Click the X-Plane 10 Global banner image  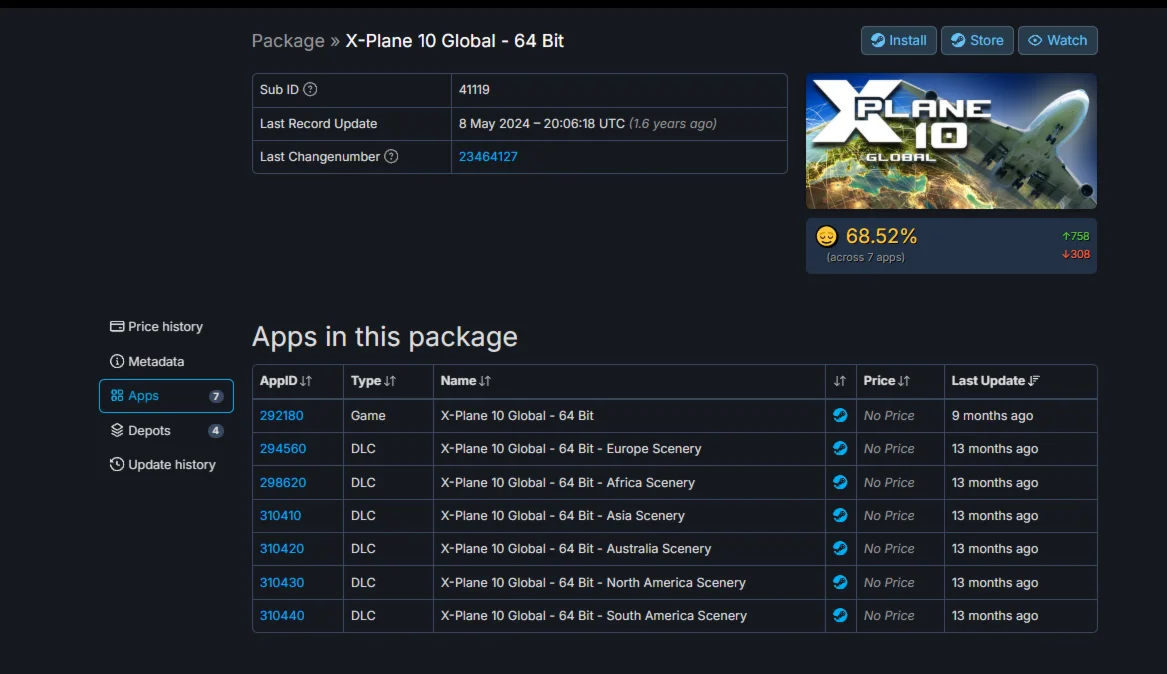pyautogui.click(x=951, y=141)
